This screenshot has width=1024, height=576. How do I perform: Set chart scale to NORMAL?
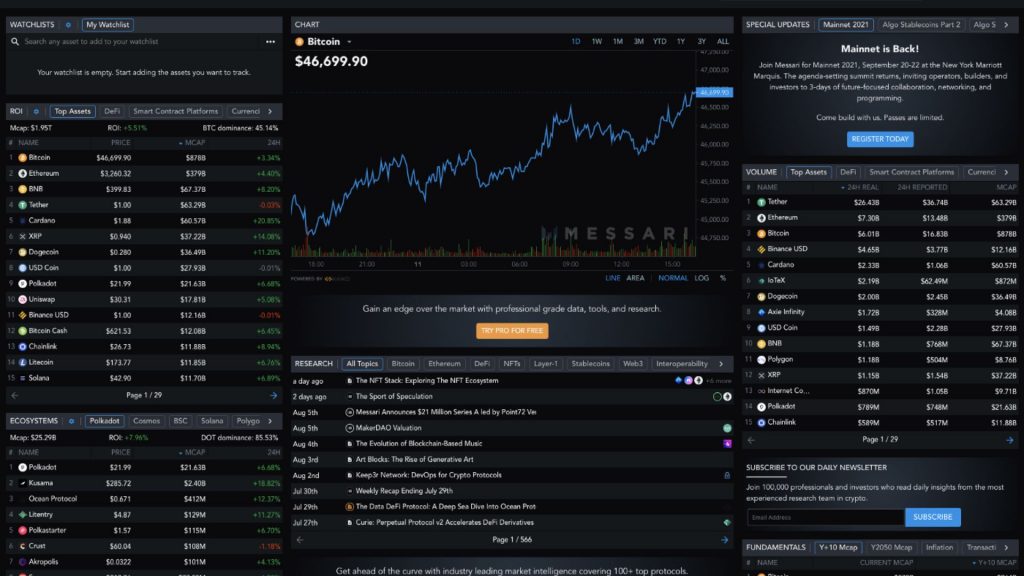(x=673, y=278)
